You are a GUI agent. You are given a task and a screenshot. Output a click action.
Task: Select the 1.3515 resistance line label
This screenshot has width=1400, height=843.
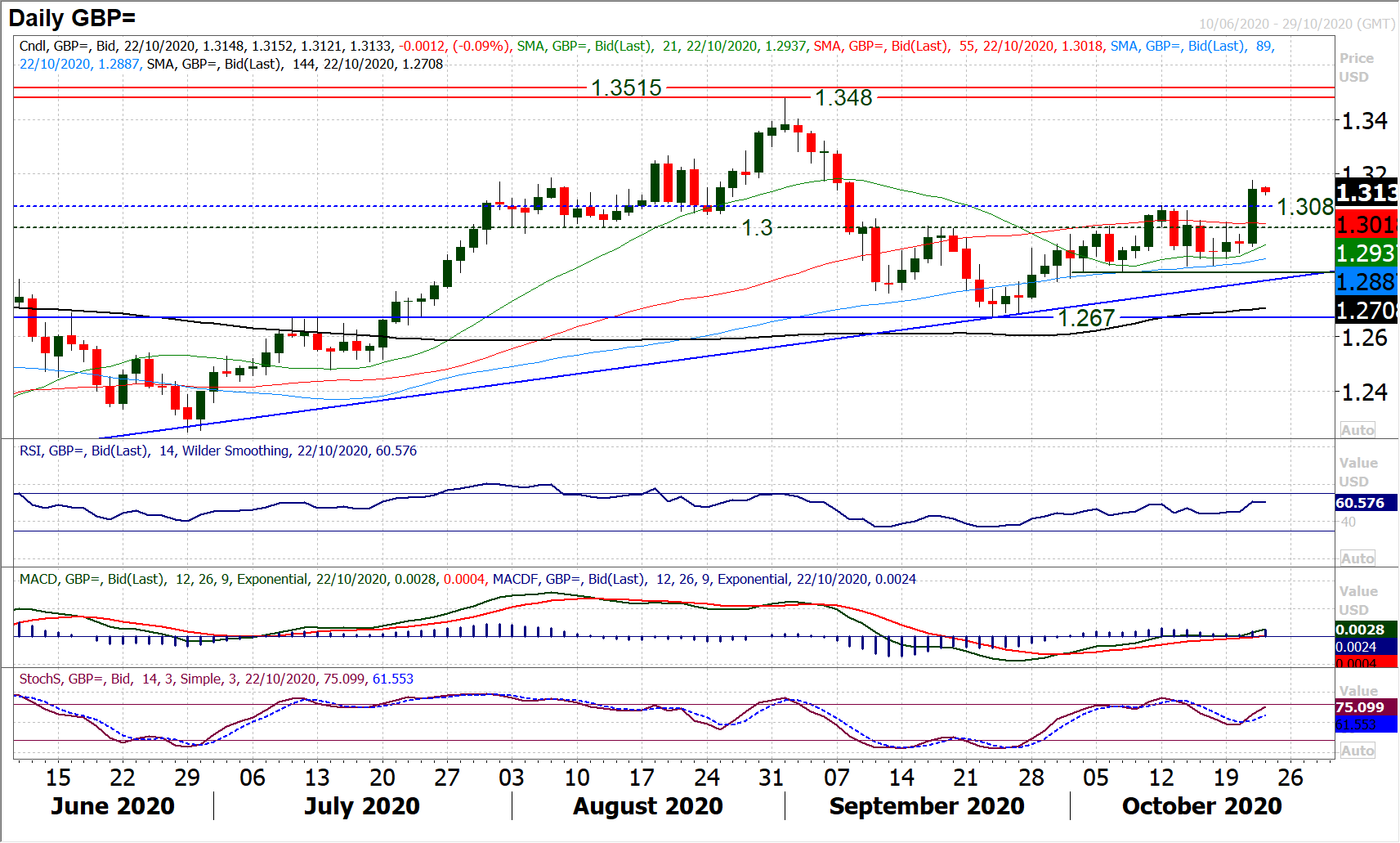(x=626, y=87)
